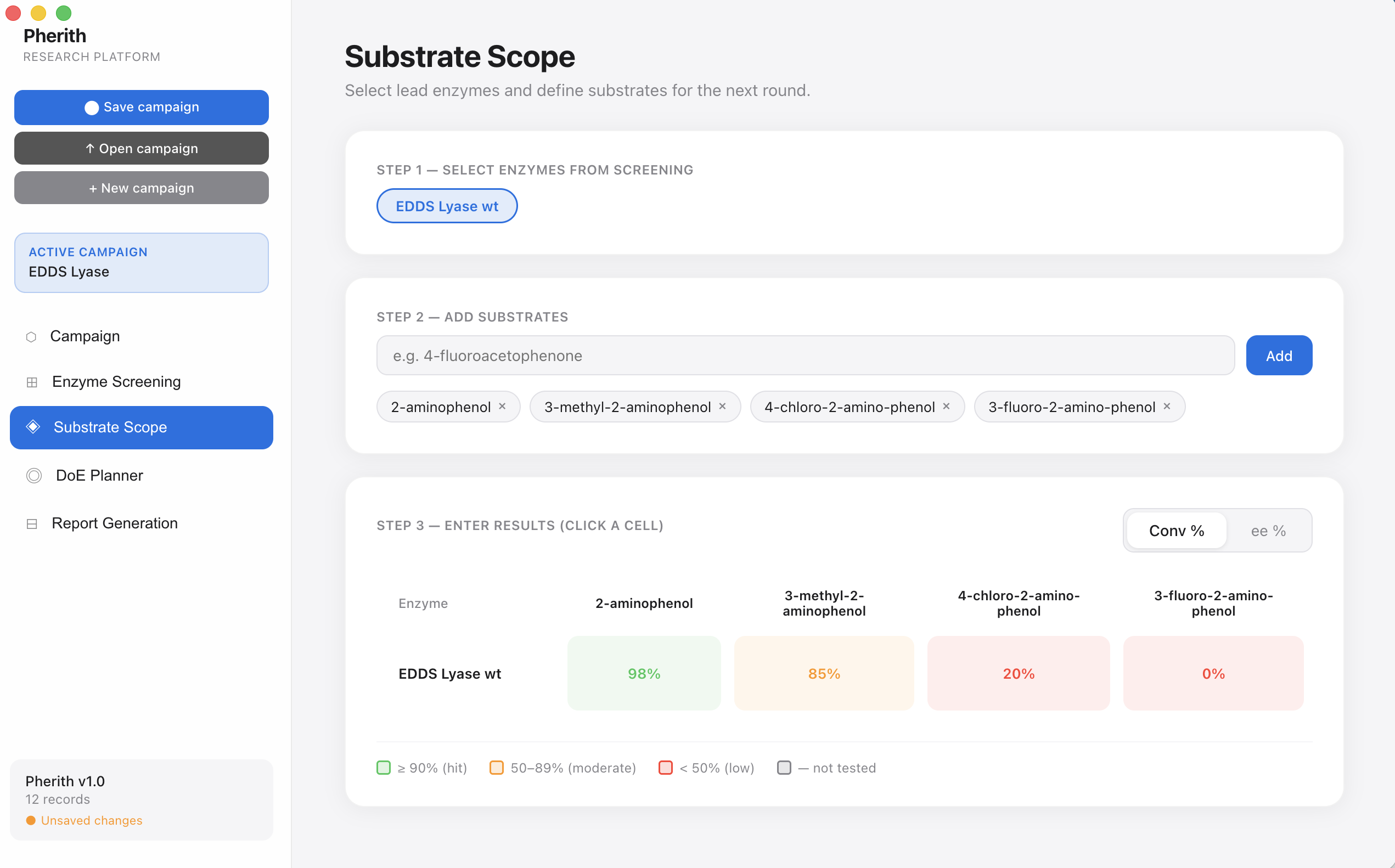Toggle the EDDS Lyase wt enzyme chip
The height and width of the screenshot is (868, 1395).
point(447,206)
